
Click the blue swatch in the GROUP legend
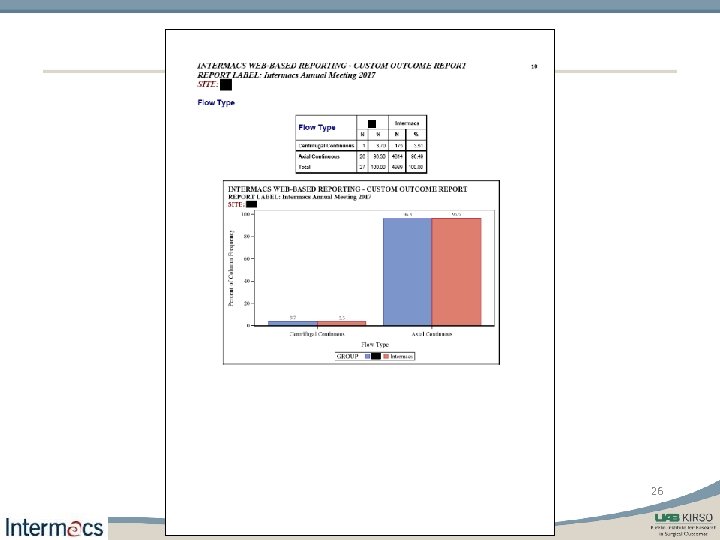(368, 356)
